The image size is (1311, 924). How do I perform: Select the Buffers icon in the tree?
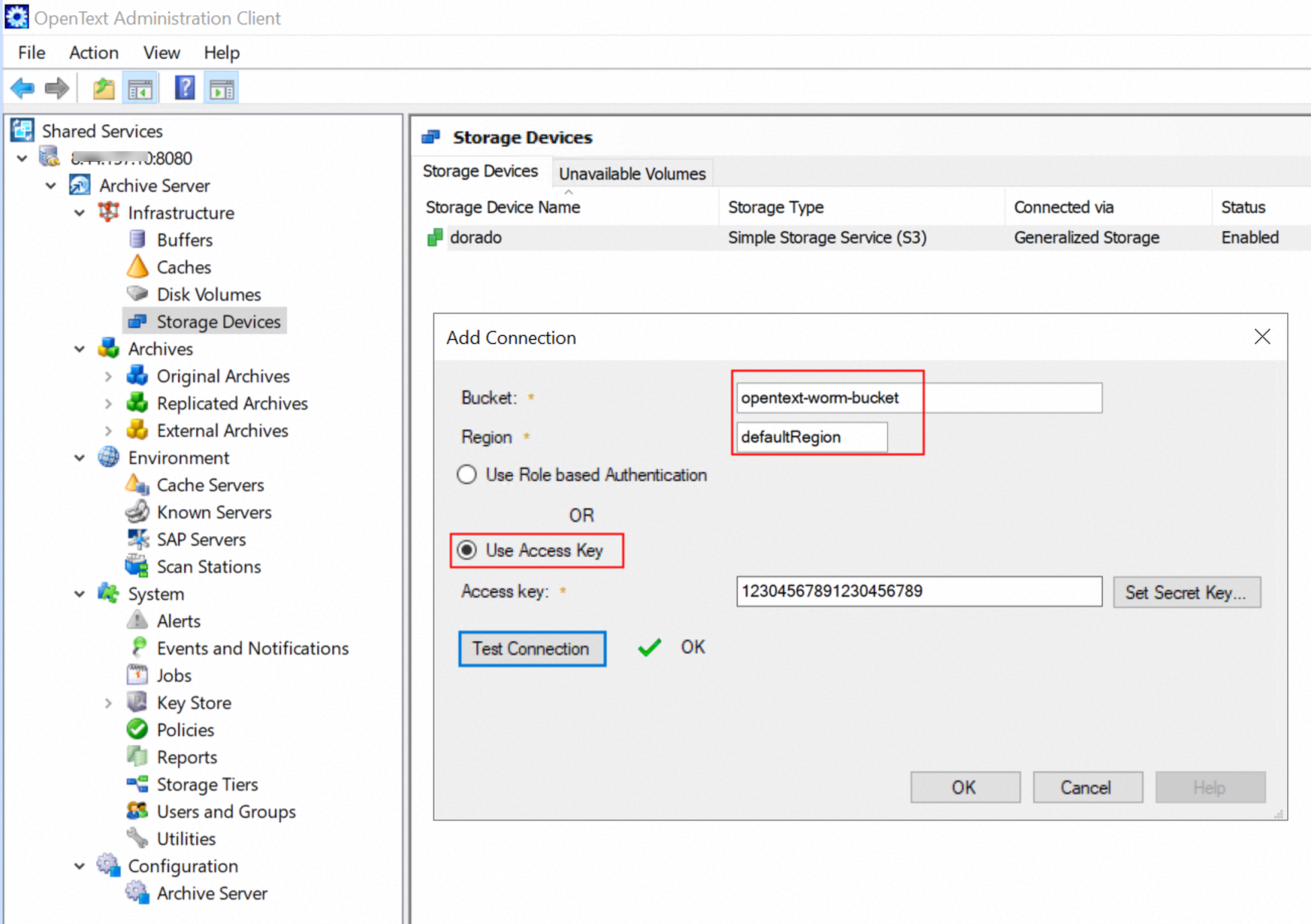(137, 240)
